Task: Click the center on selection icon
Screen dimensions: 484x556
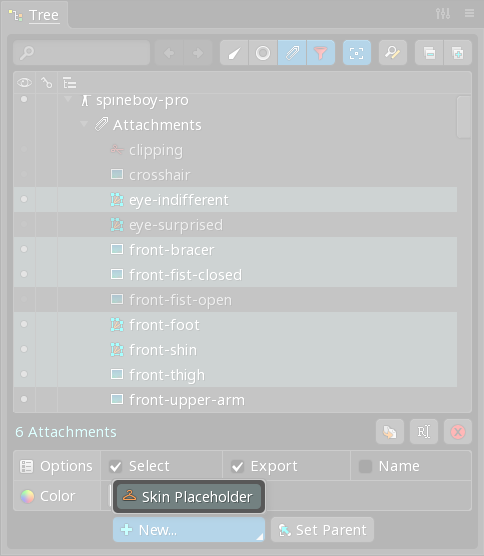Action: [x=357, y=53]
